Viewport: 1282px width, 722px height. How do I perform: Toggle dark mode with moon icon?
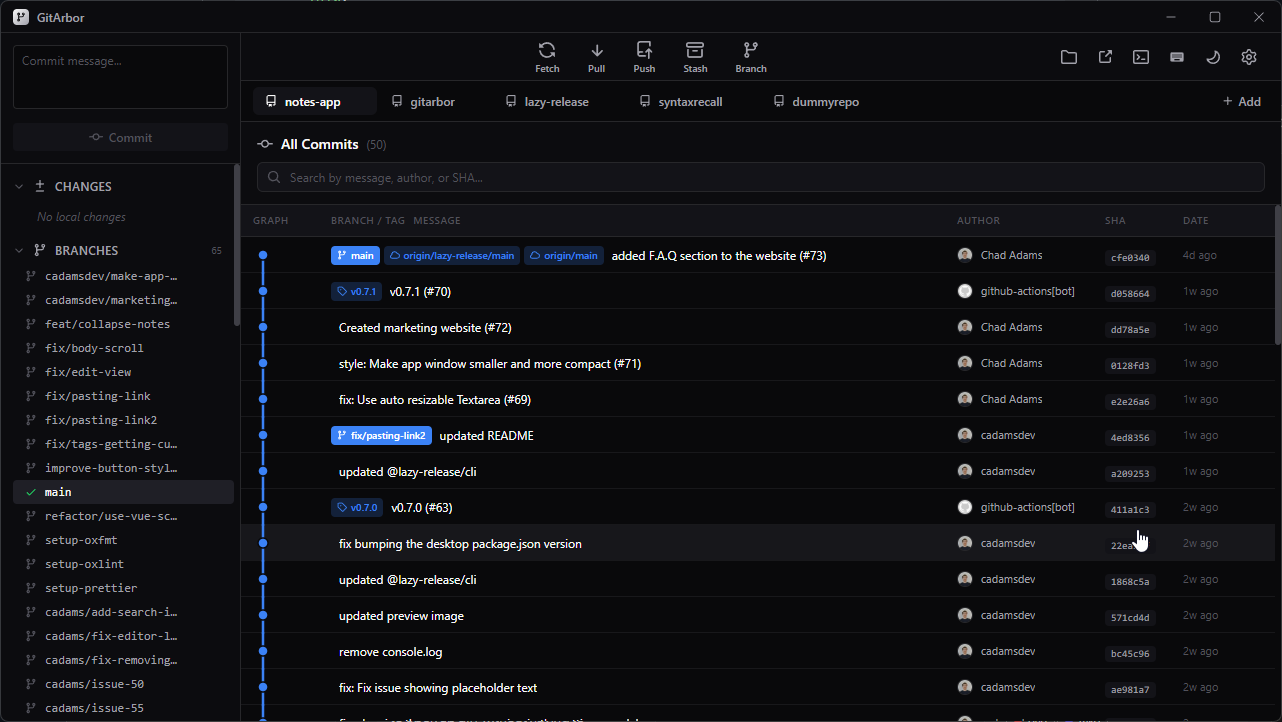(x=1212, y=57)
